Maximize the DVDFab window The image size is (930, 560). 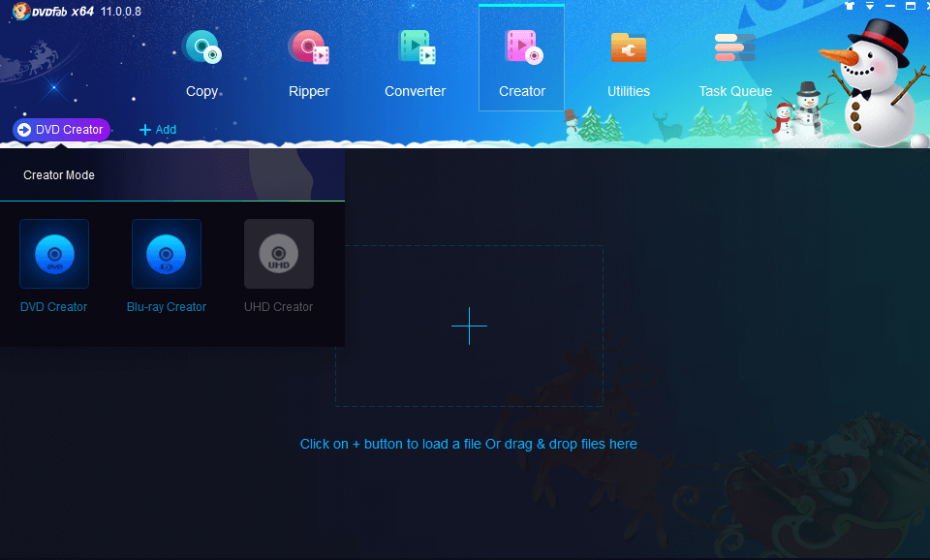click(910, 6)
